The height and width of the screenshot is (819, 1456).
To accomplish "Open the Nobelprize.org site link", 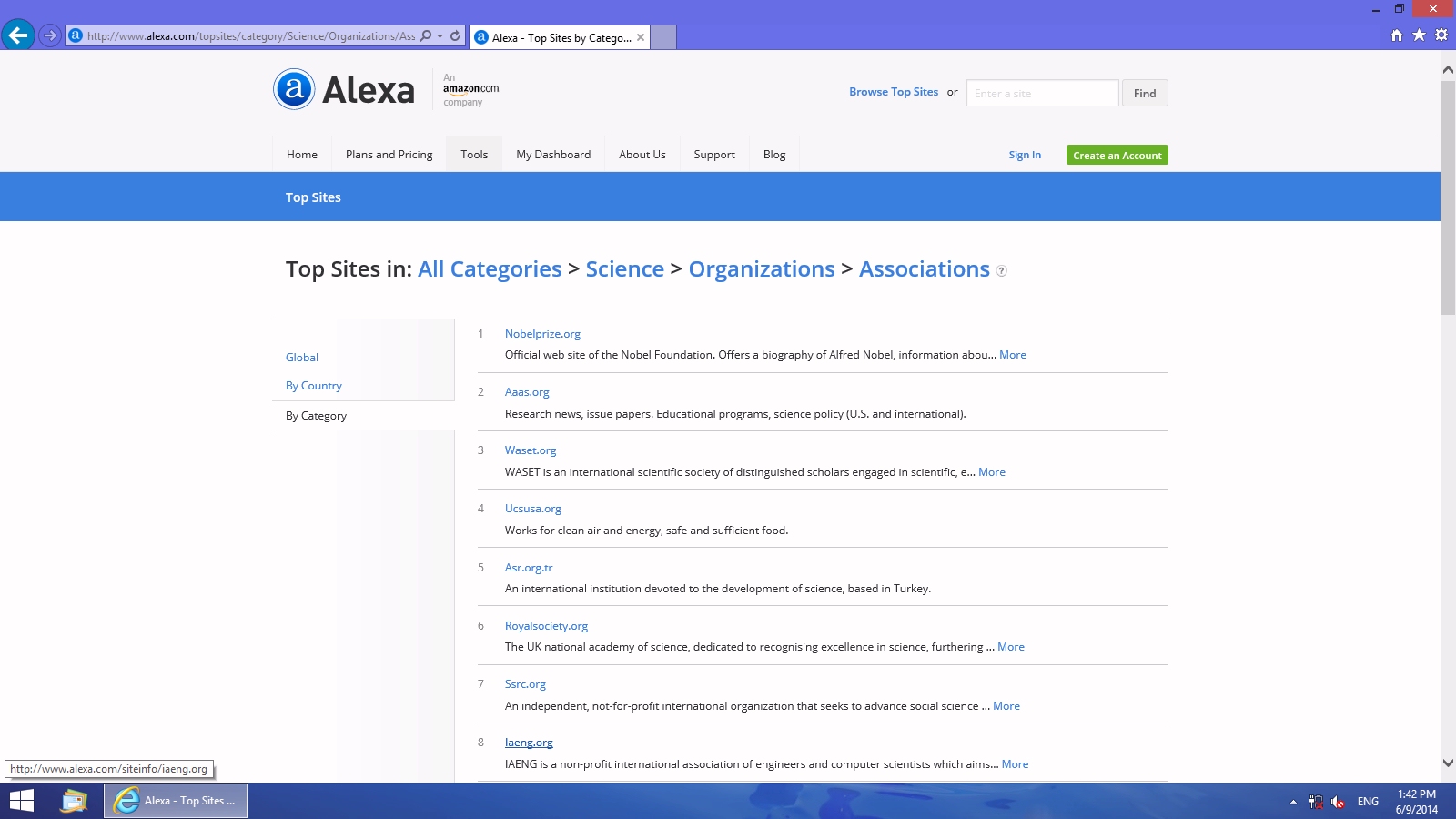I will click(542, 334).
